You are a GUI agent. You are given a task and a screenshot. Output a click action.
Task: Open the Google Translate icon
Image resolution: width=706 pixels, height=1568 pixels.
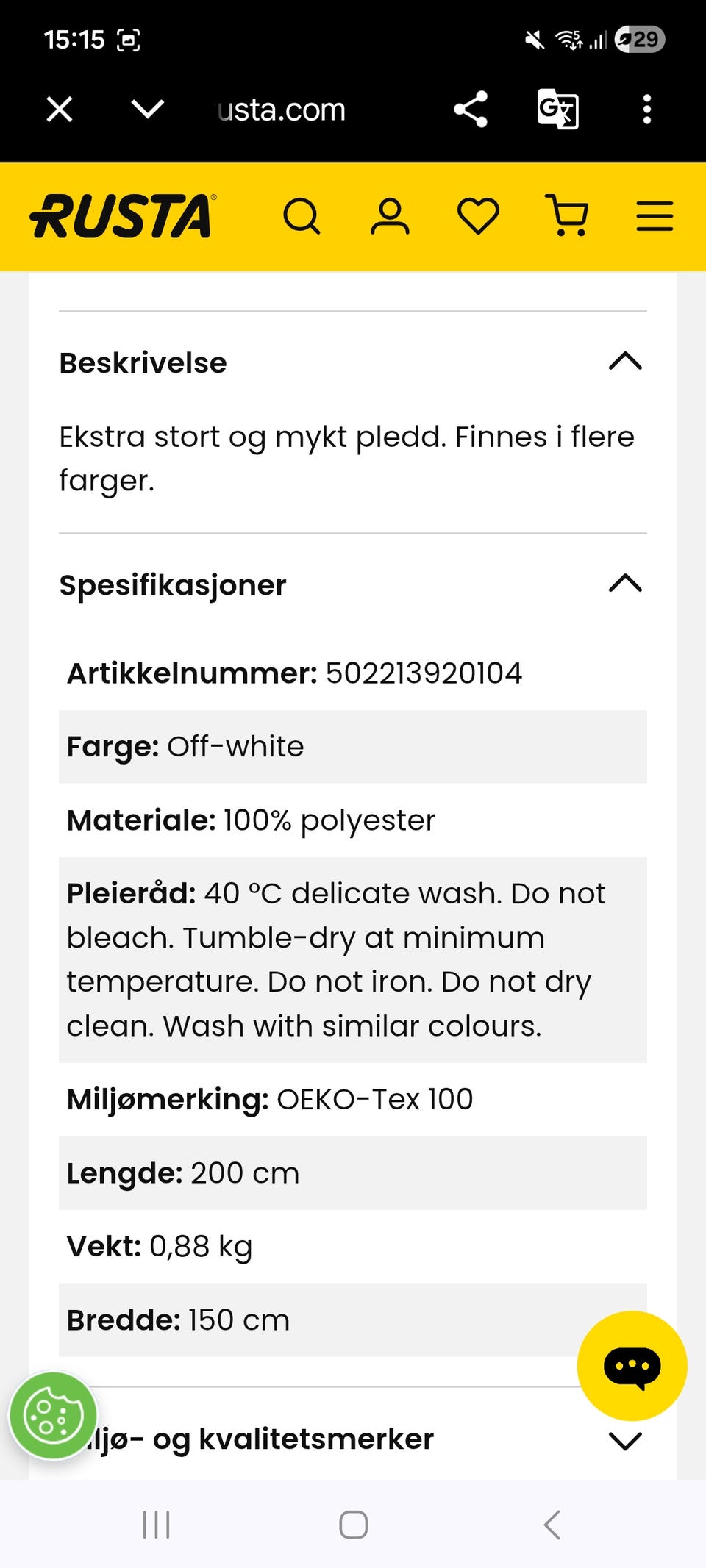557,110
